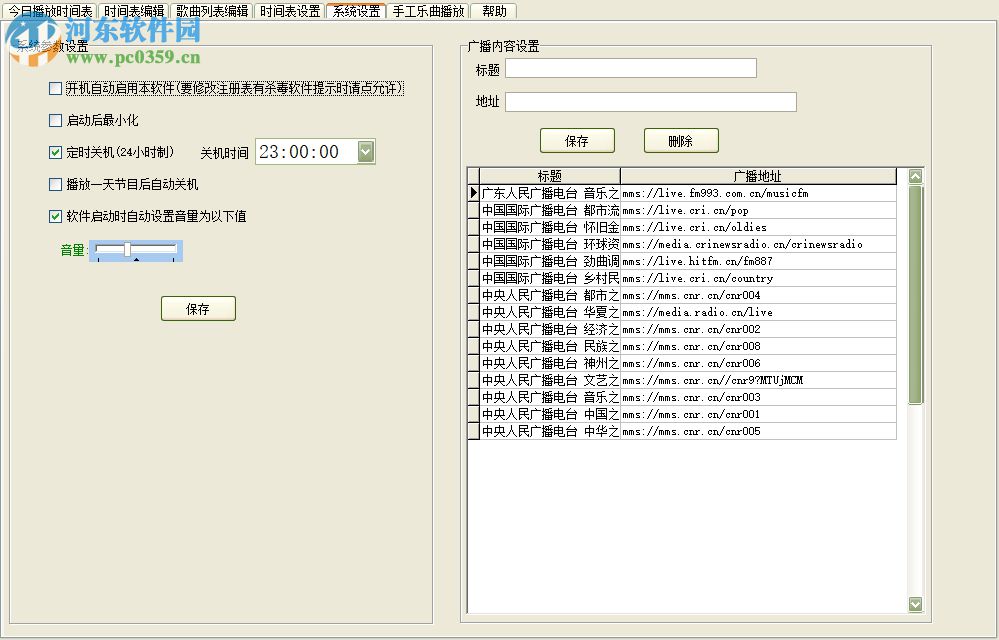Click the scroll up arrow of the list
The image size is (999, 640).
tap(916, 176)
